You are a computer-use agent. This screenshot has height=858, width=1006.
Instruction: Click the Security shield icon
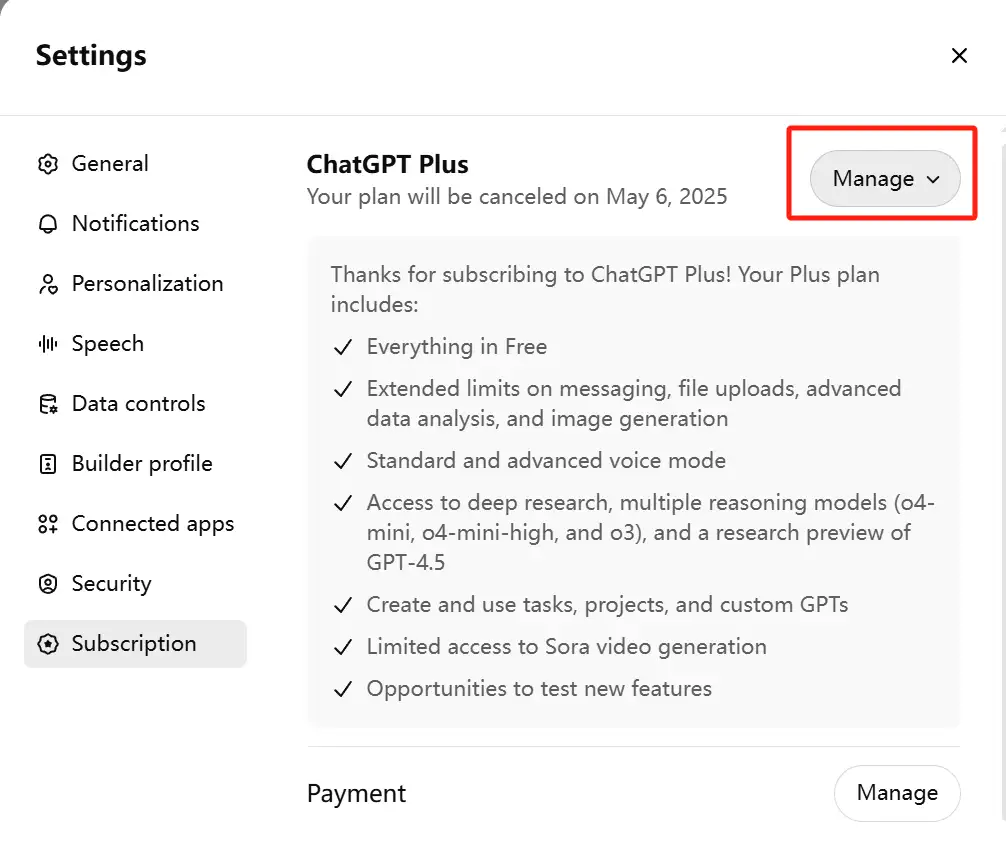point(48,584)
